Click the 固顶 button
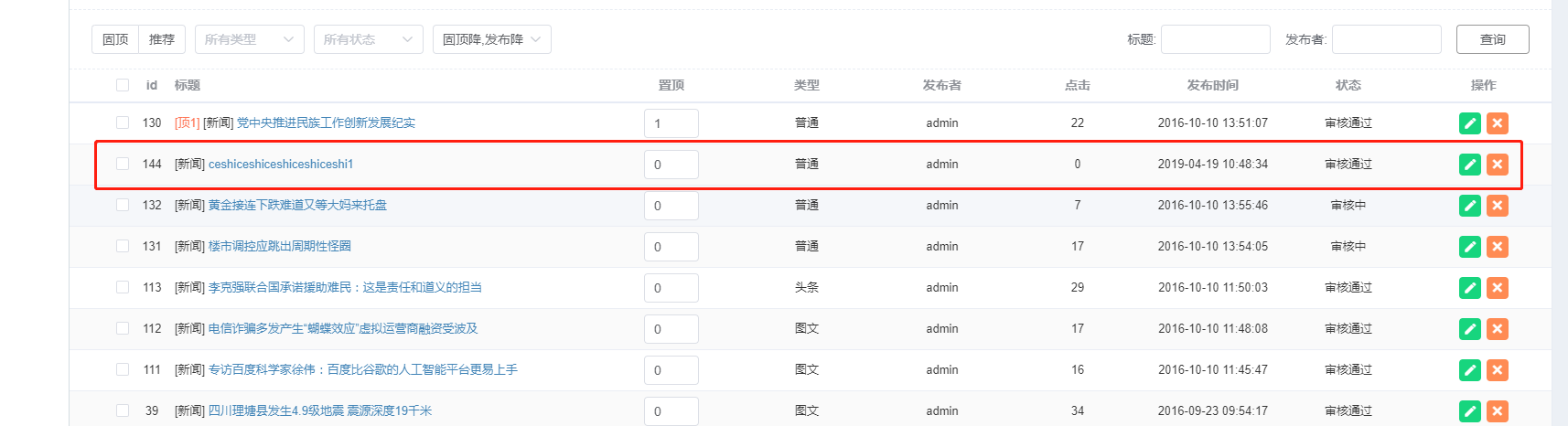 point(115,39)
